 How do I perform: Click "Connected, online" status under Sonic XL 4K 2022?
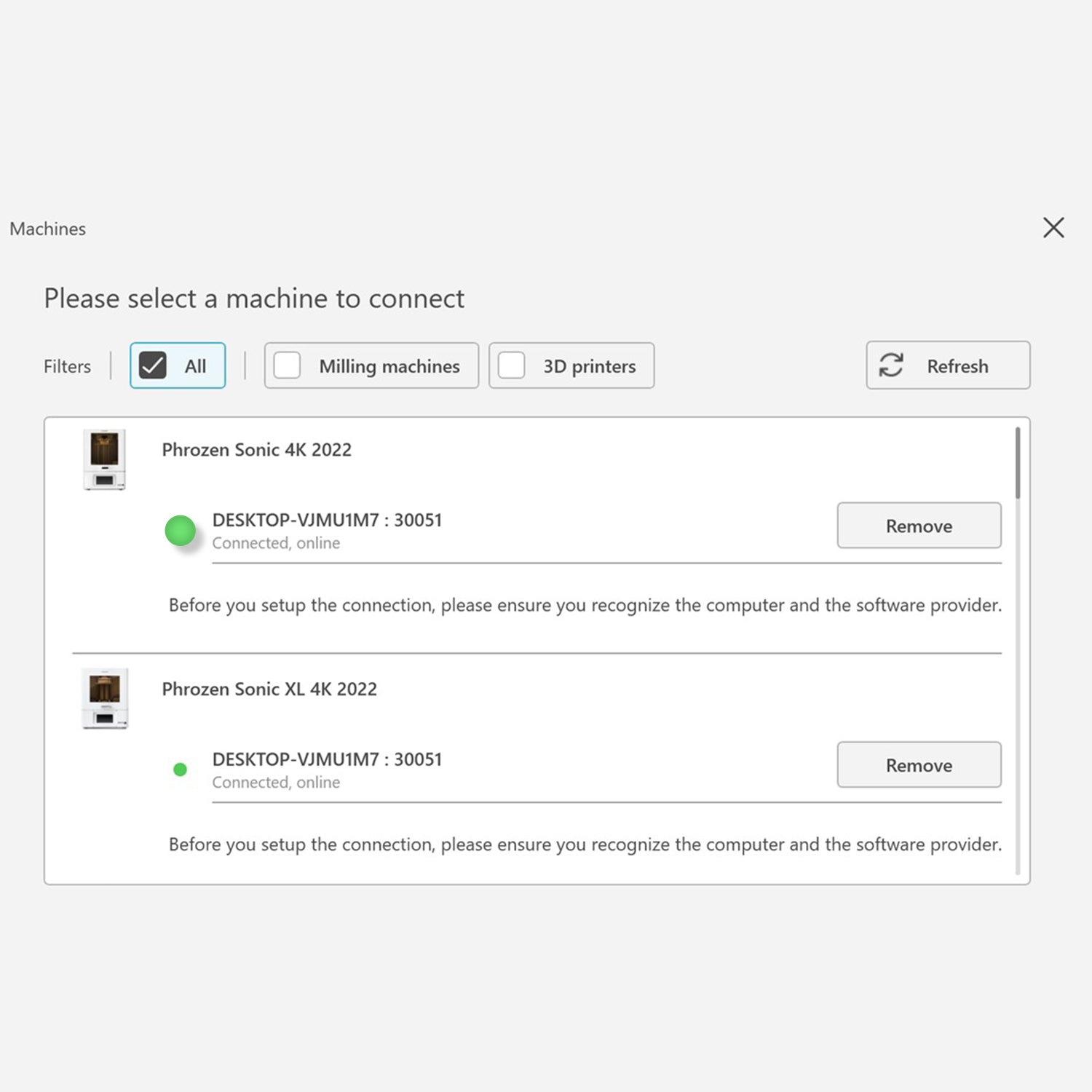pyautogui.click(x=276, y=783)
